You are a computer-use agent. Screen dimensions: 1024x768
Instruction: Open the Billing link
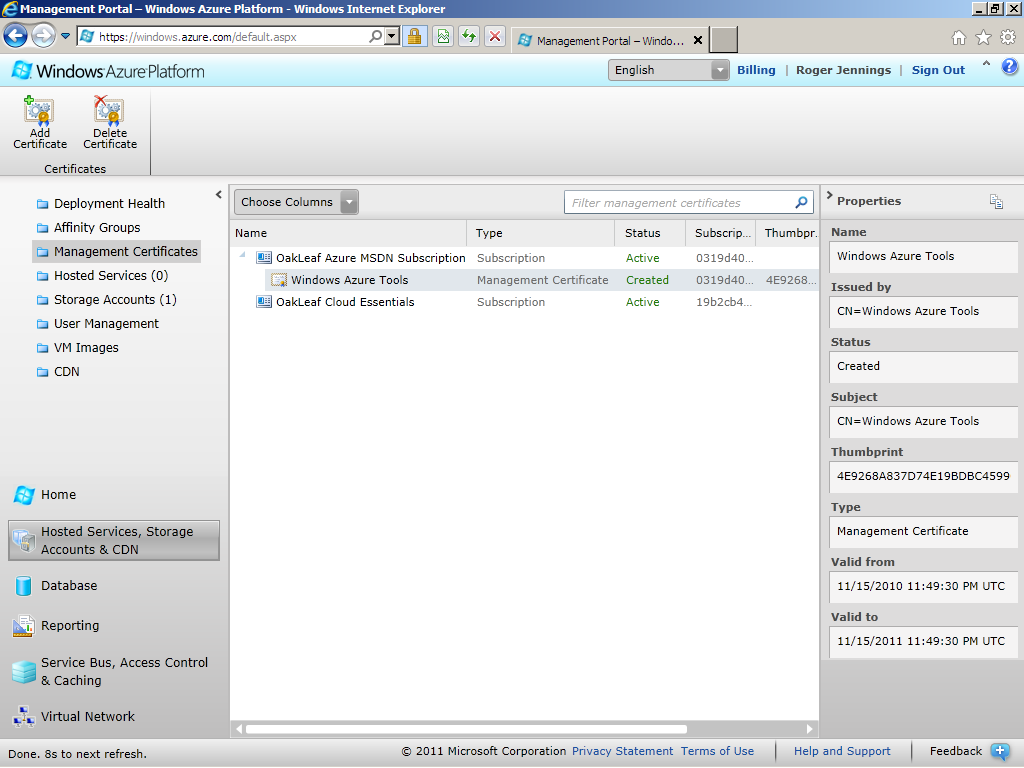(x=756, y=70)
